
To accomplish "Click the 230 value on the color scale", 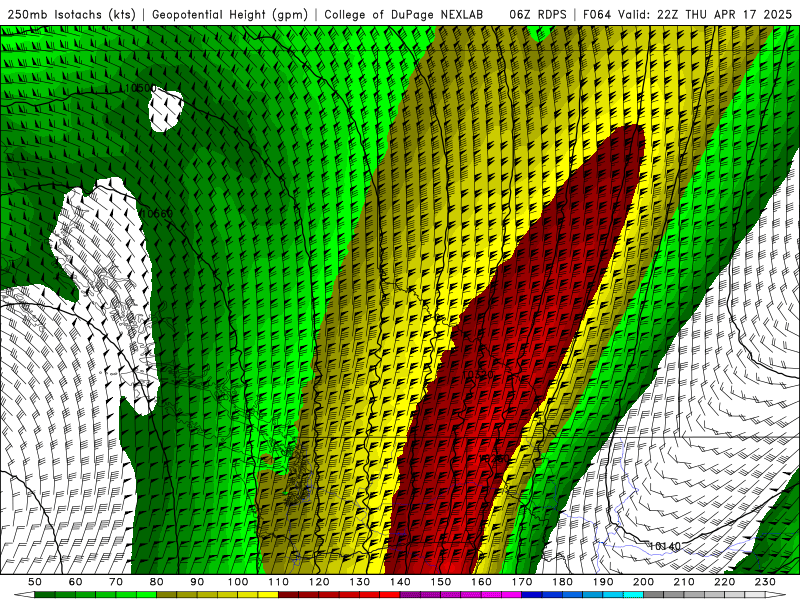I will point(765,582).
